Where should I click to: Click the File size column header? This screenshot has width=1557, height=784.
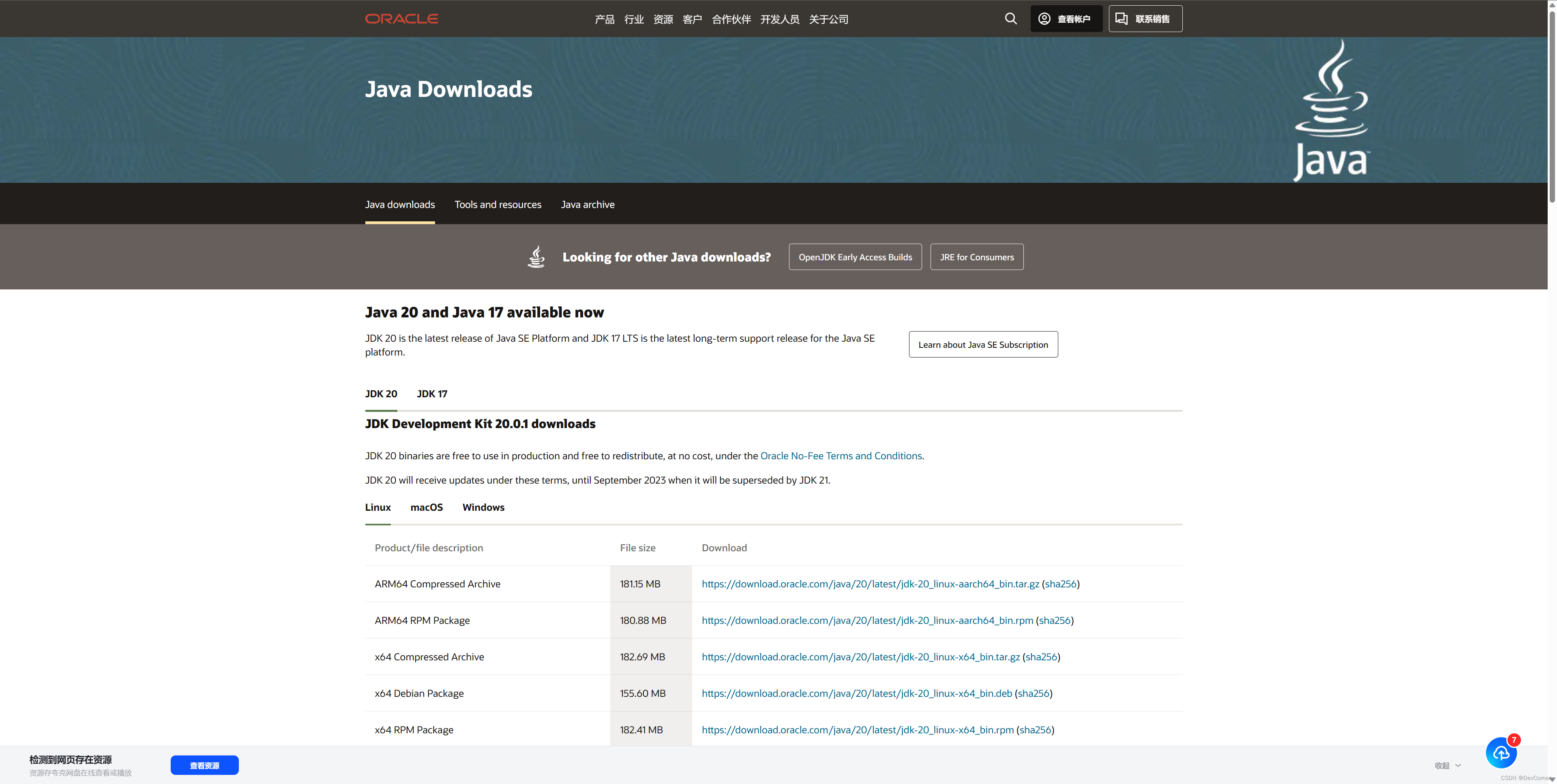638,548
